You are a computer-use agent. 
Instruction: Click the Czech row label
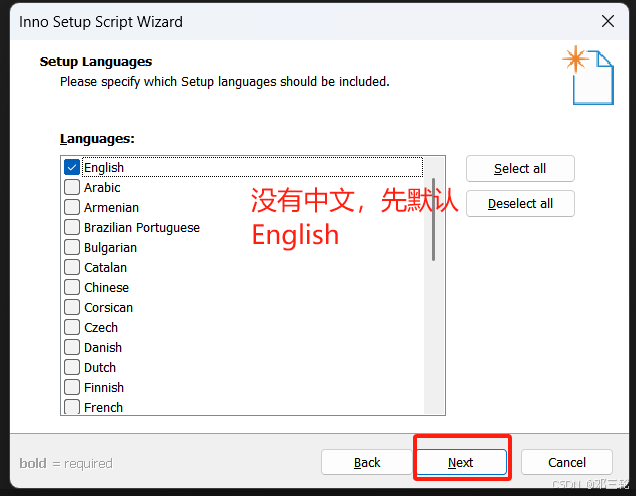(101, 328)
